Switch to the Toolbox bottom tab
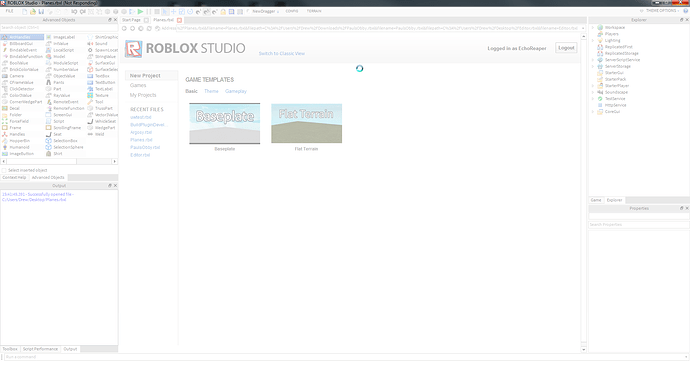This screenshot has width=690, height=373. (x=10, y=349)
